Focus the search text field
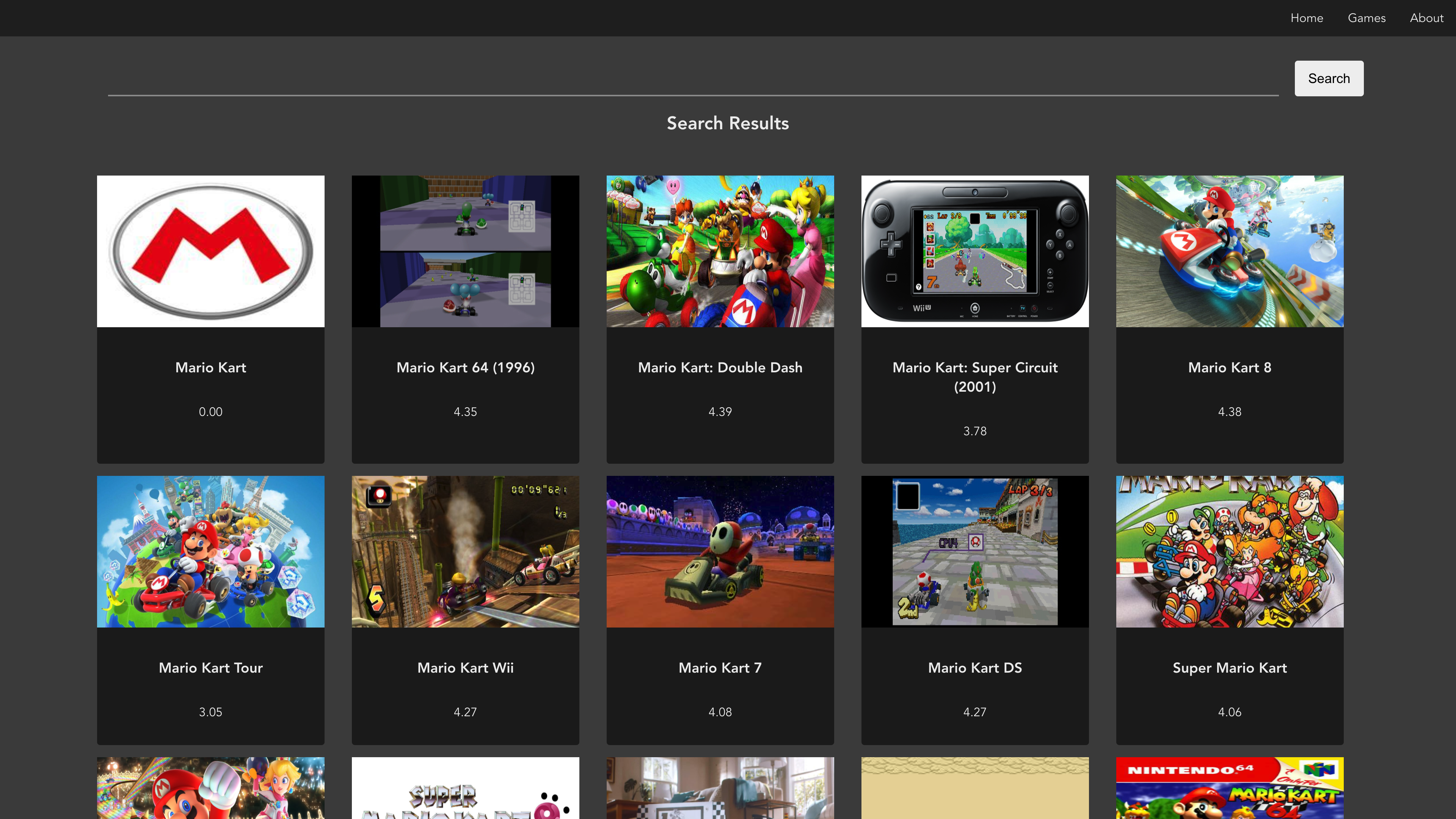This screenshot has width=1456, height=819. click(692, 79)
